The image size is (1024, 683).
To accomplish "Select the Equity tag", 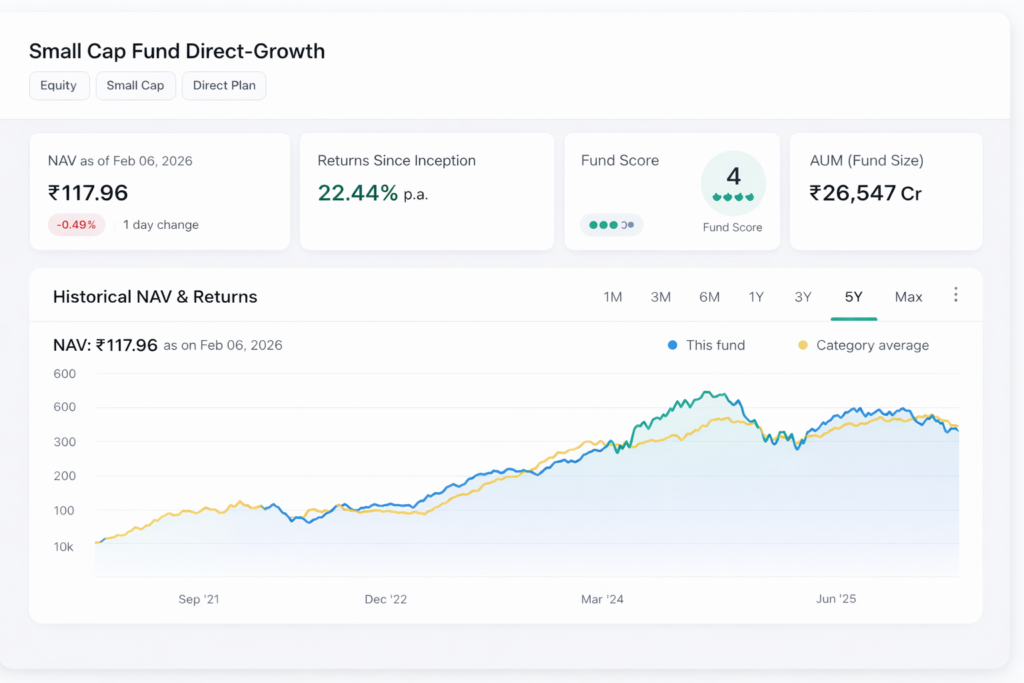I will point(59,86).
